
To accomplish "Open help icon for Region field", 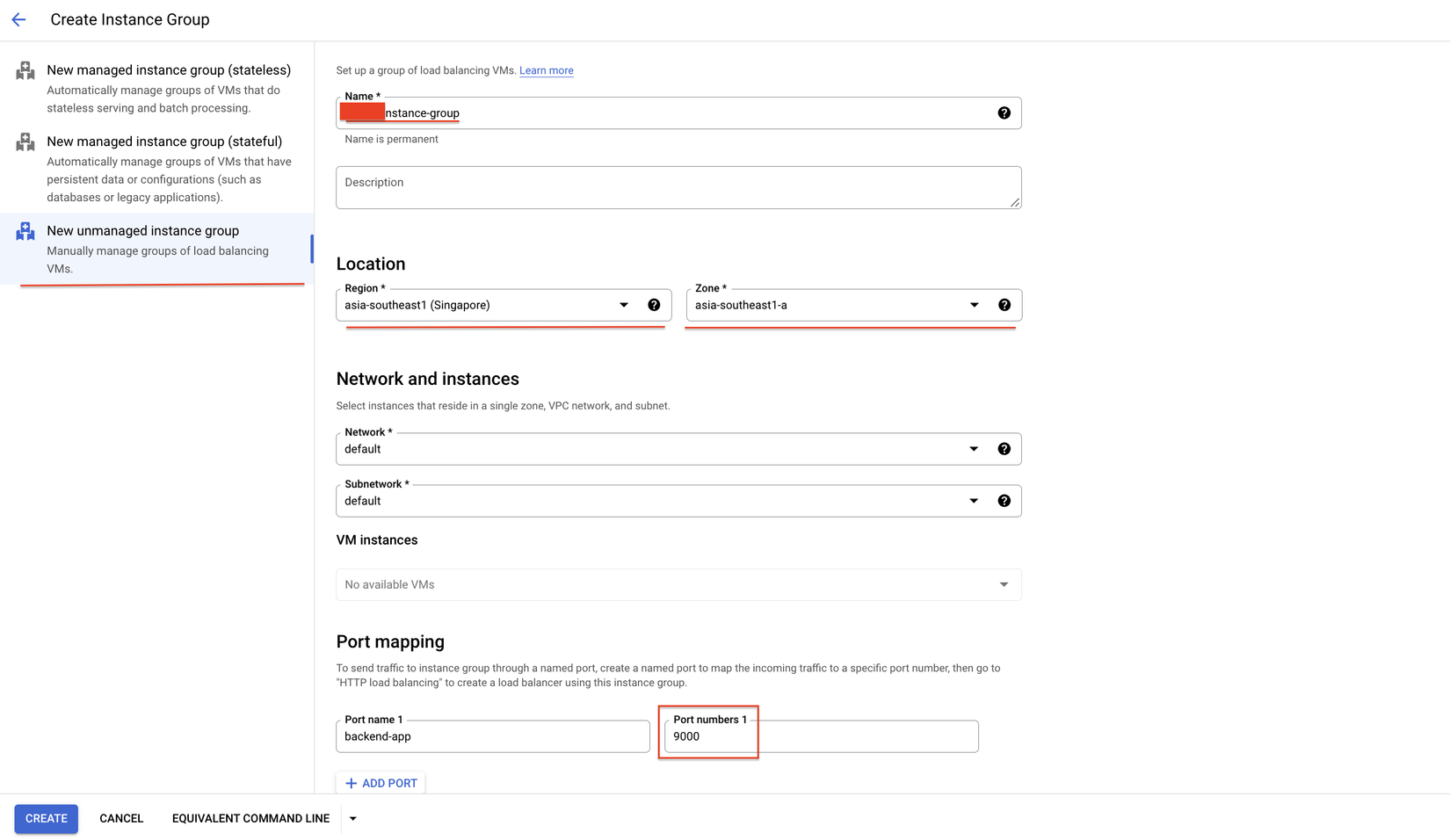I will [x=654, y=305].
